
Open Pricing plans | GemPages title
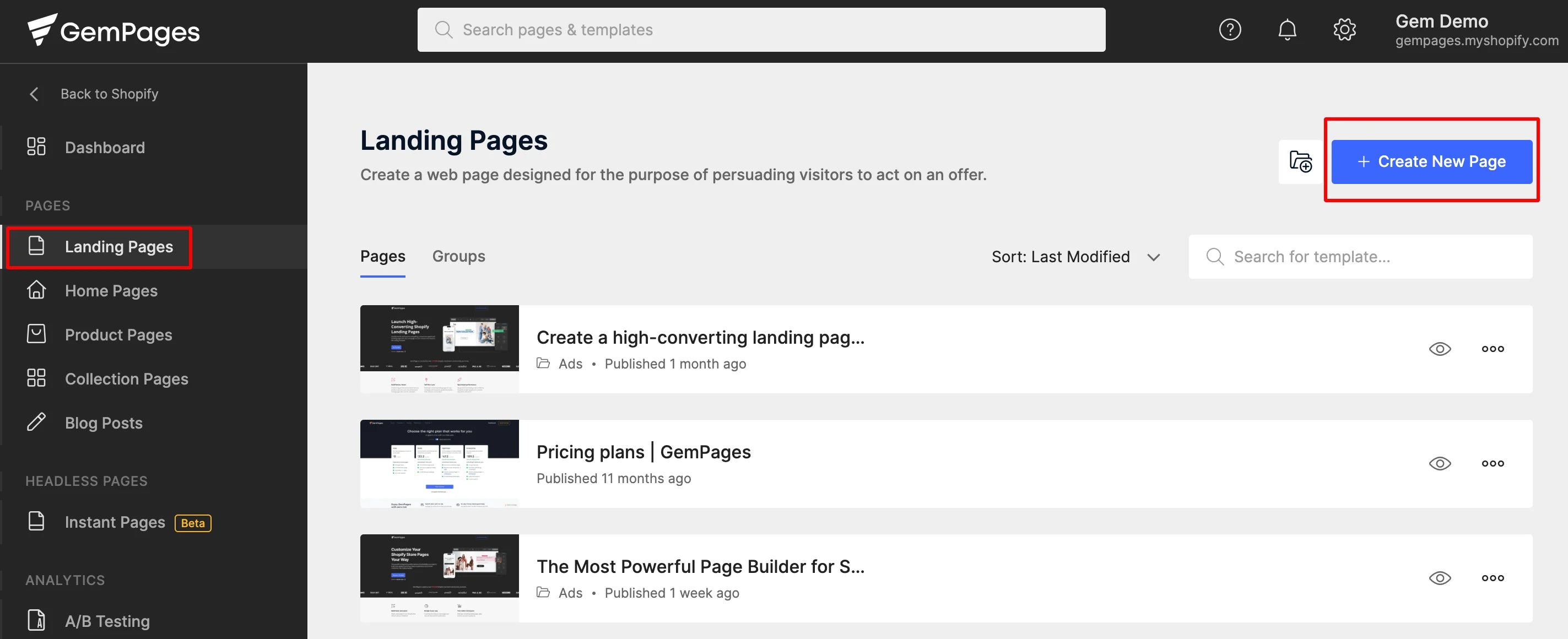click(644, 452)
